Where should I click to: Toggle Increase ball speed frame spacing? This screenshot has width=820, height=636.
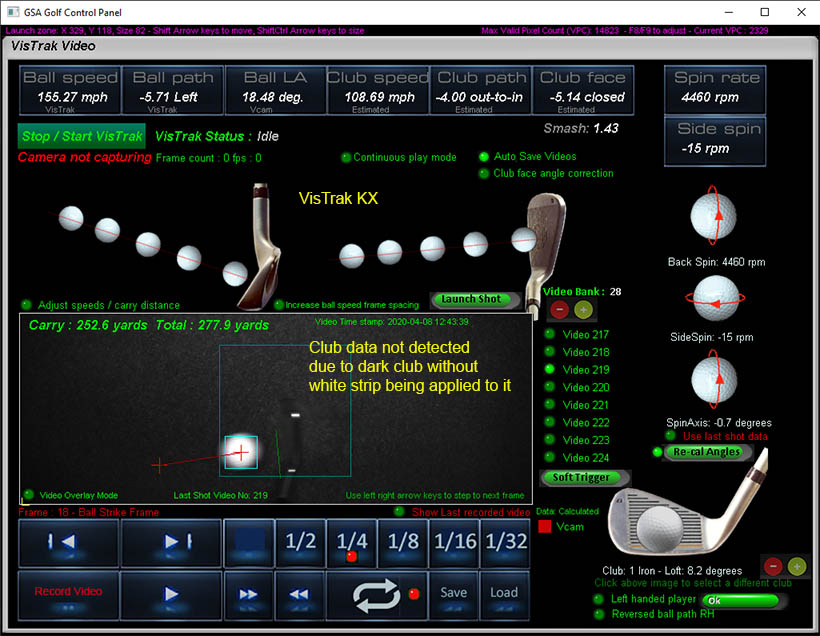[x=279, y=304]
